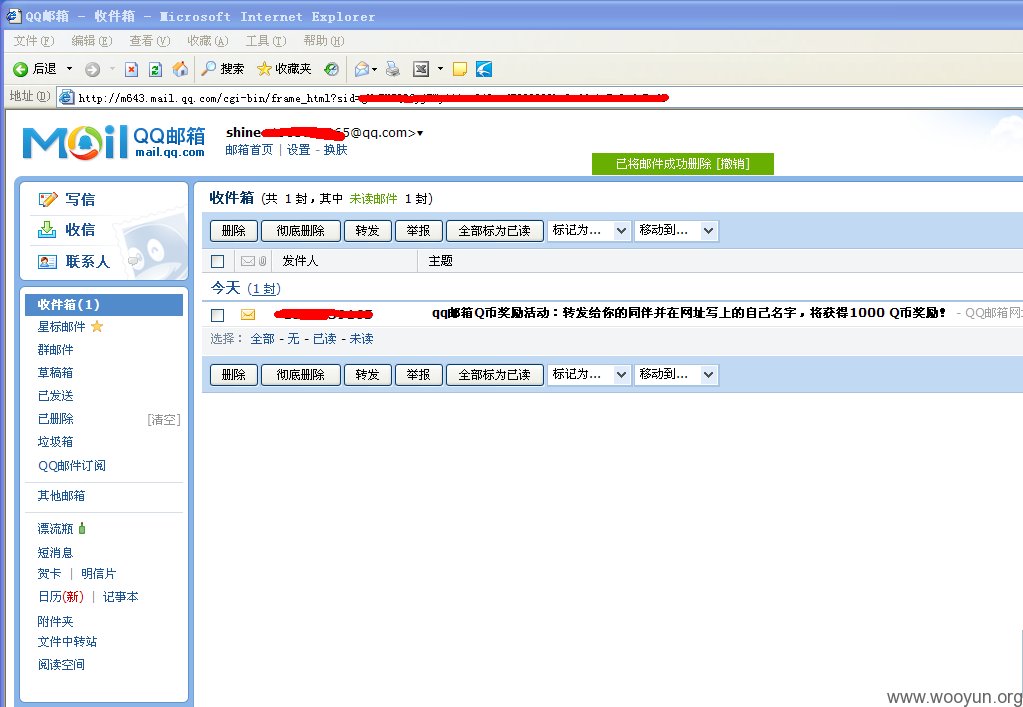Click the QQ邮箱 Mail logo
This screenshot has width=1023, height=707.
click(x=114, y=142)
